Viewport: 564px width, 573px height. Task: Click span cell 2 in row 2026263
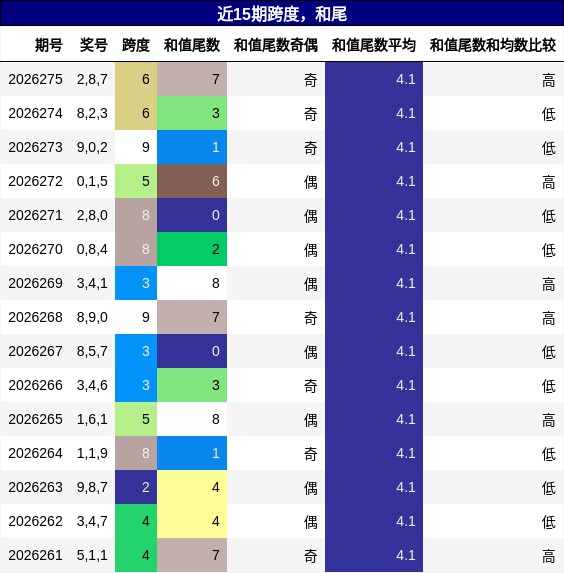(x=136, y=487)
